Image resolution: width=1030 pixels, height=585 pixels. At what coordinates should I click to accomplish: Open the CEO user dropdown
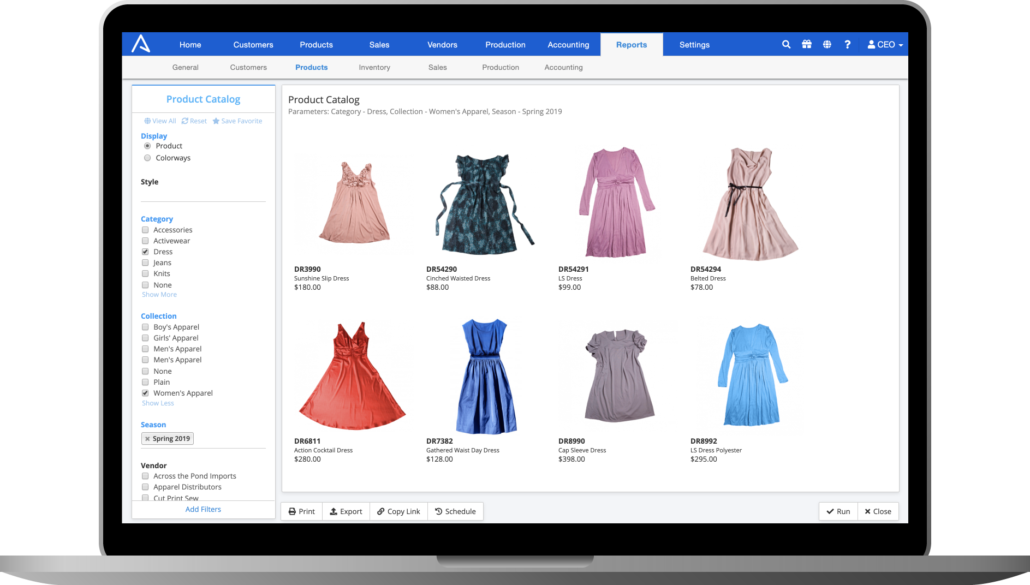click(x=885, y=45)
